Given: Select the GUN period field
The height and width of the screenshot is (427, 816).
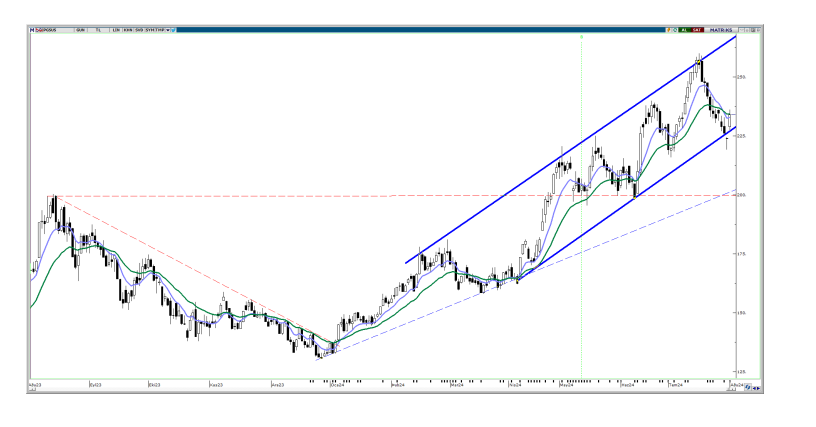Looking at the screenshot, I should [81, 31].
